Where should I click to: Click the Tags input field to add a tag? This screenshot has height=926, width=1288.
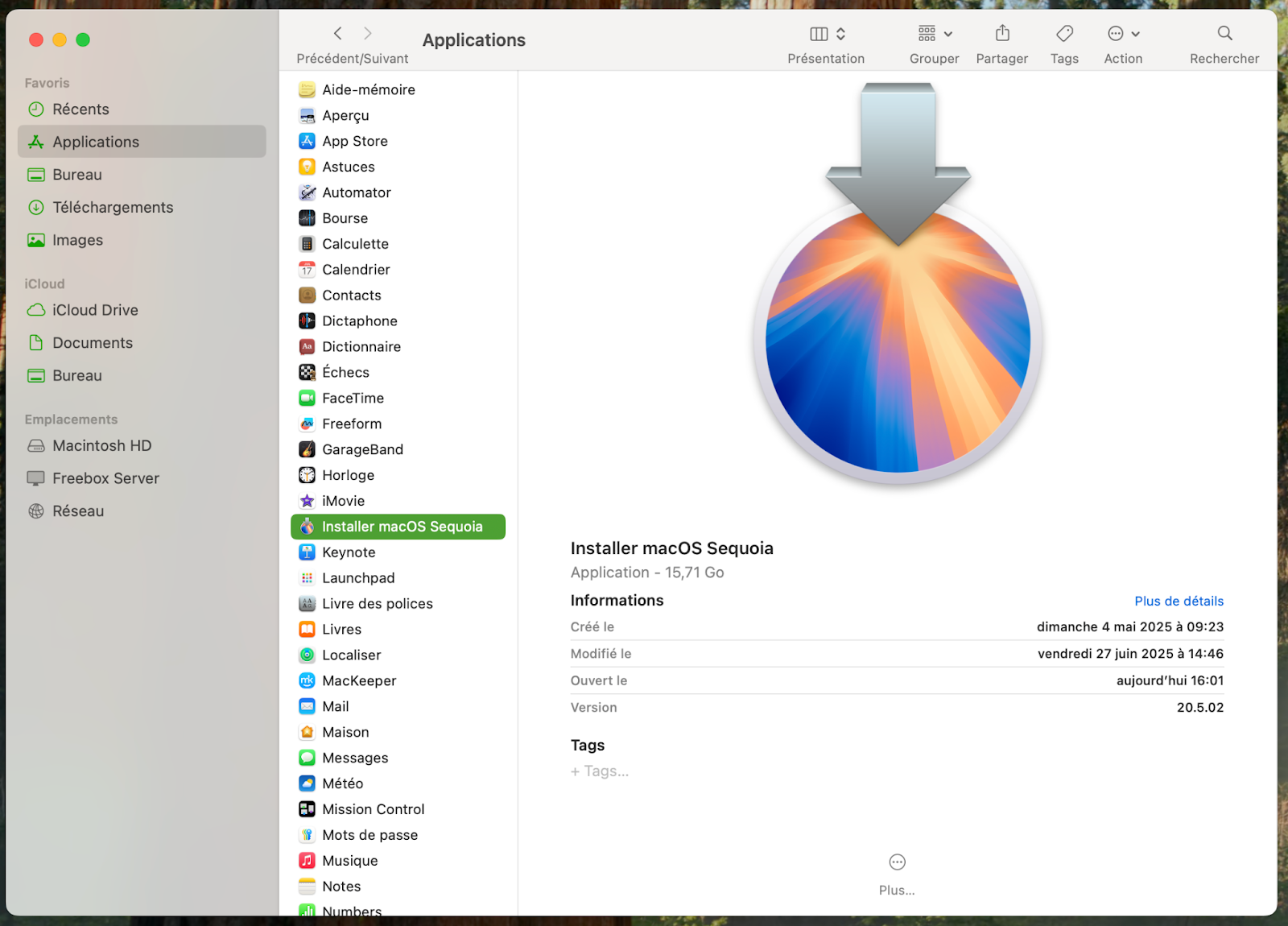tap(600, 771)
